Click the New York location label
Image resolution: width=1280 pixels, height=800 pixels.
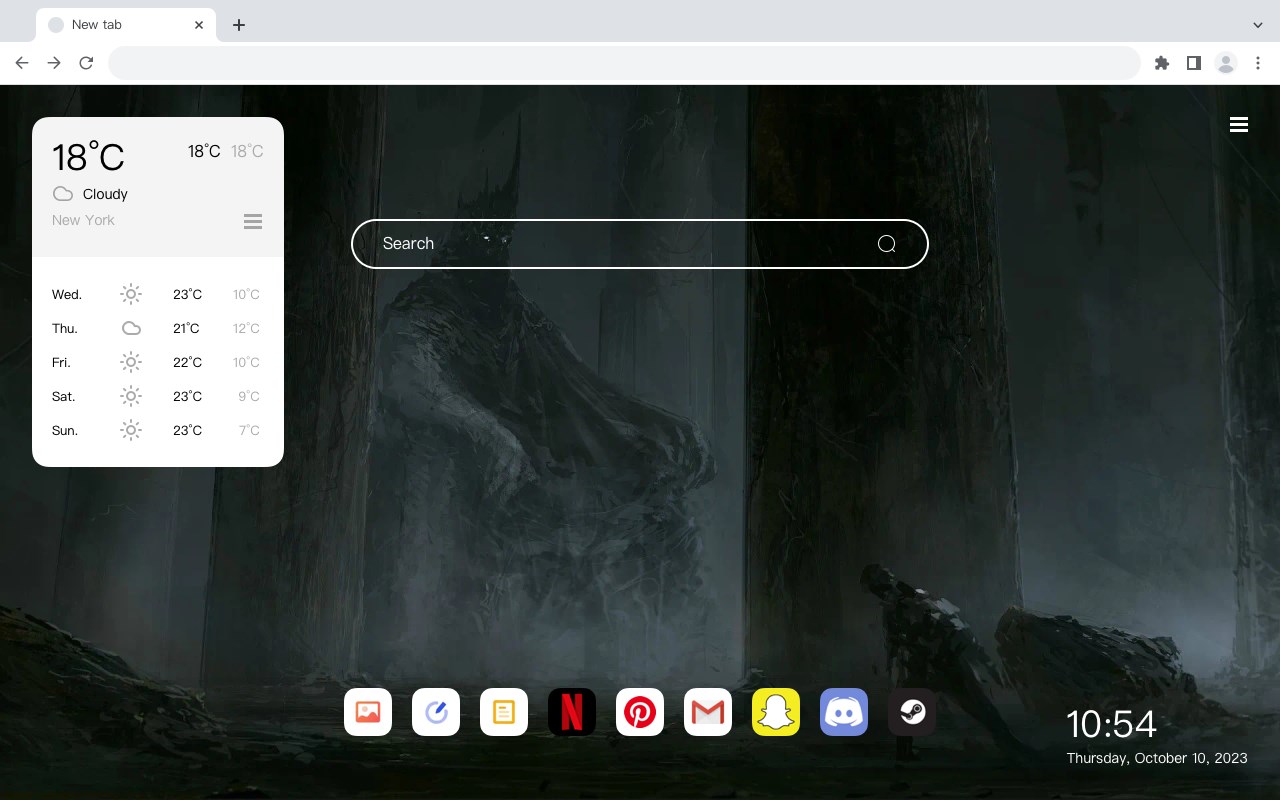click(83, 220)
